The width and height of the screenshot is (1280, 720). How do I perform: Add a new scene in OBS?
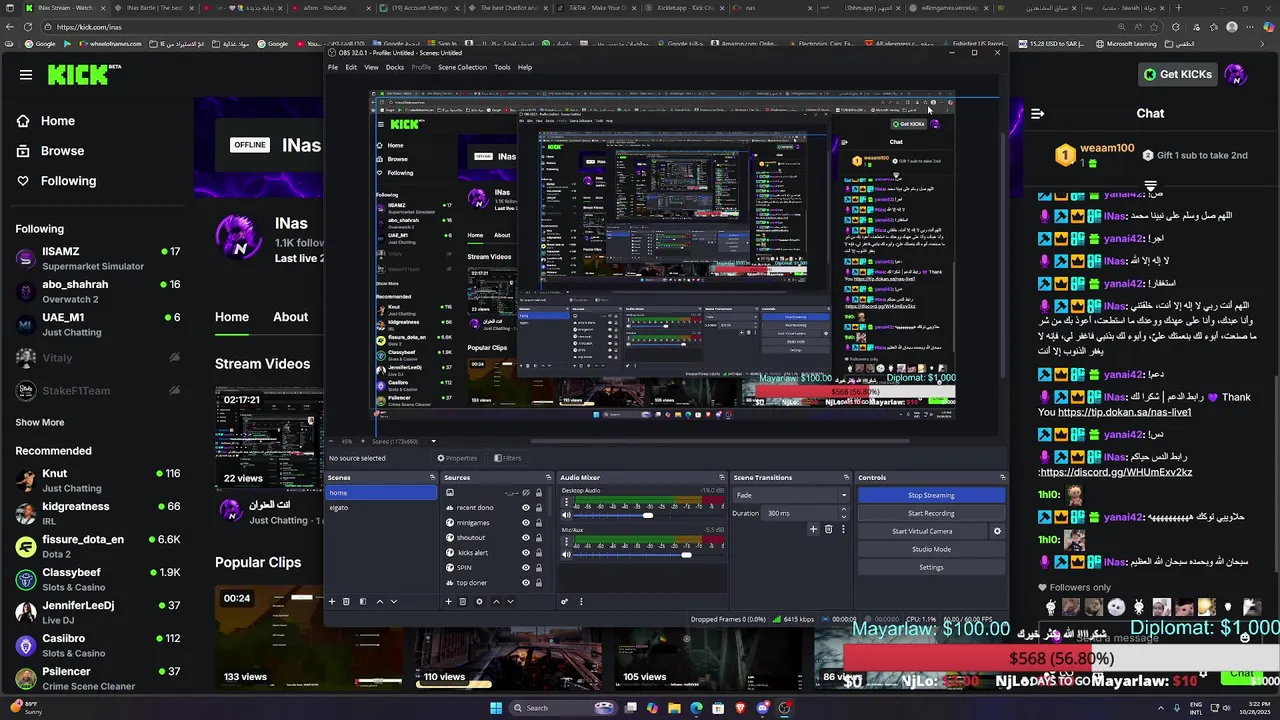[332, 601]
